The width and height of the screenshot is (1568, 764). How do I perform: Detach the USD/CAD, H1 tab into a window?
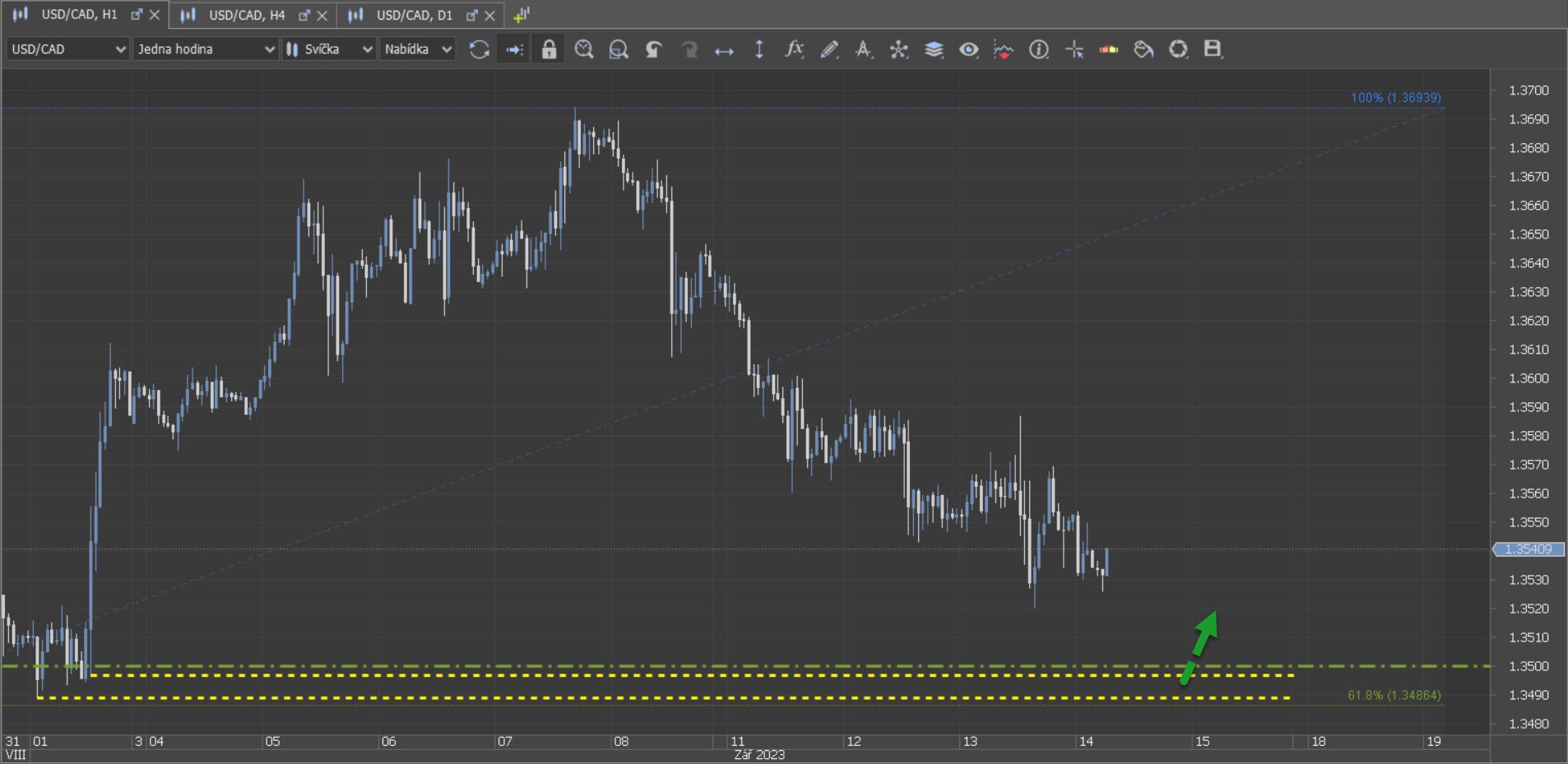pyautogui.click(x=137, y=15)
